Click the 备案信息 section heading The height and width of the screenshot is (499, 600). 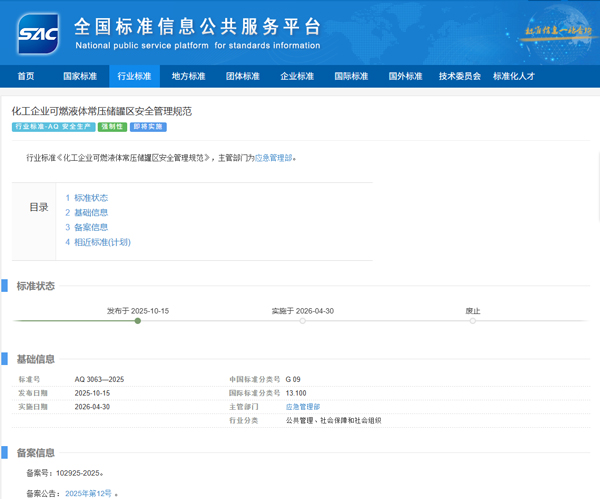tap(36, 453)
